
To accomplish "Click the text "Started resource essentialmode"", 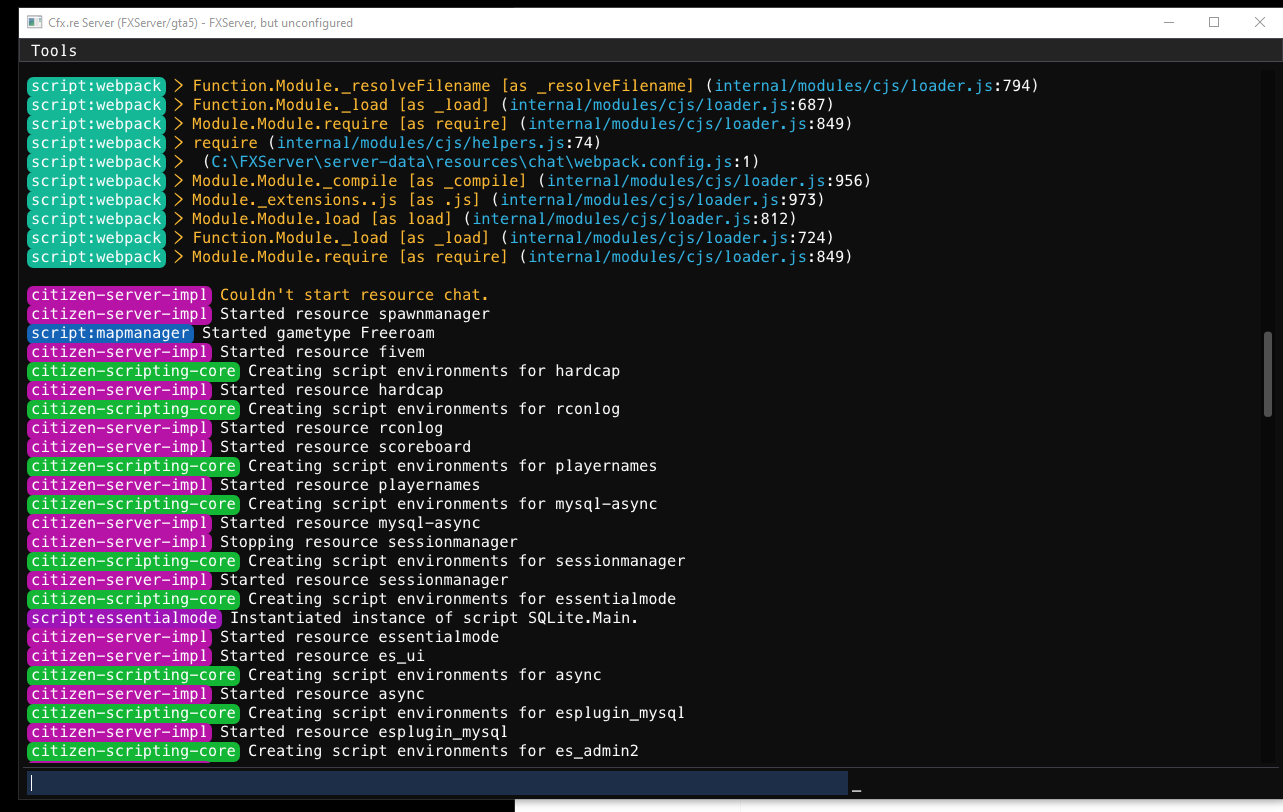I will [359, 637].
